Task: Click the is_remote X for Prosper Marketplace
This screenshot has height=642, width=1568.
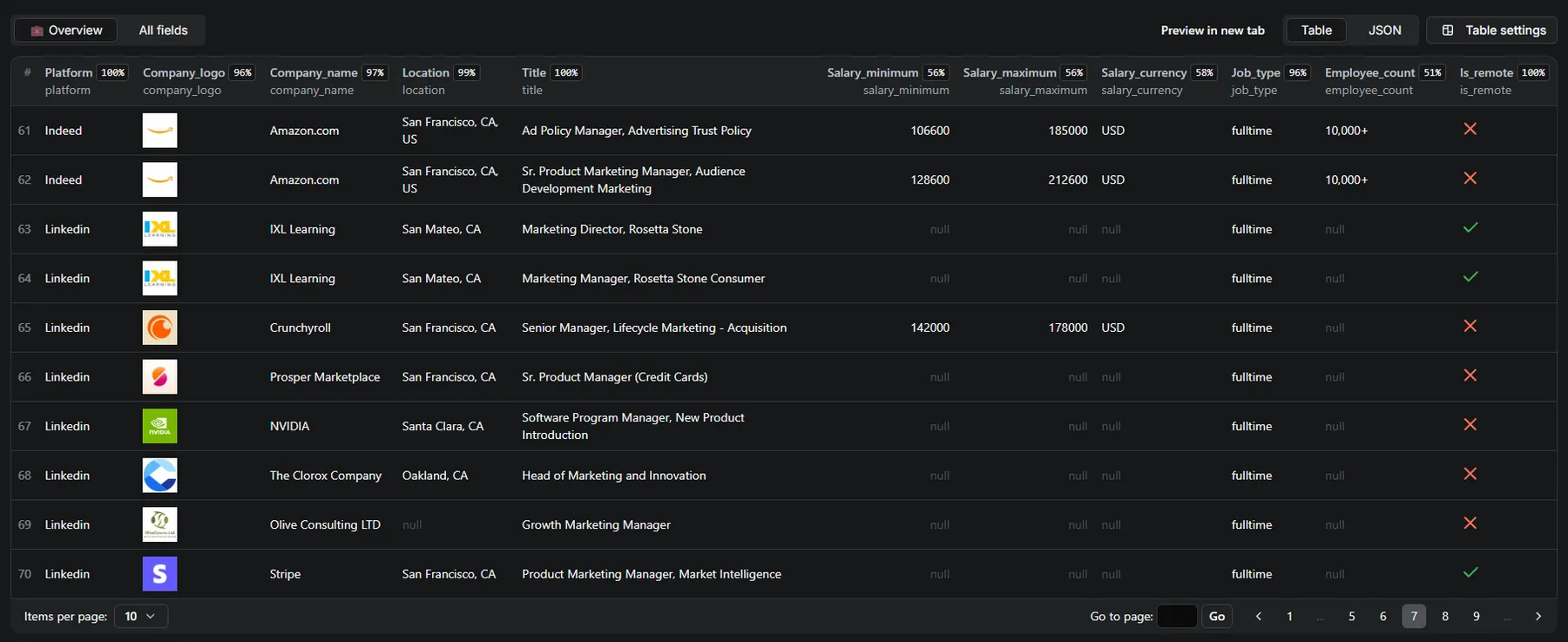Action: 1470,375
